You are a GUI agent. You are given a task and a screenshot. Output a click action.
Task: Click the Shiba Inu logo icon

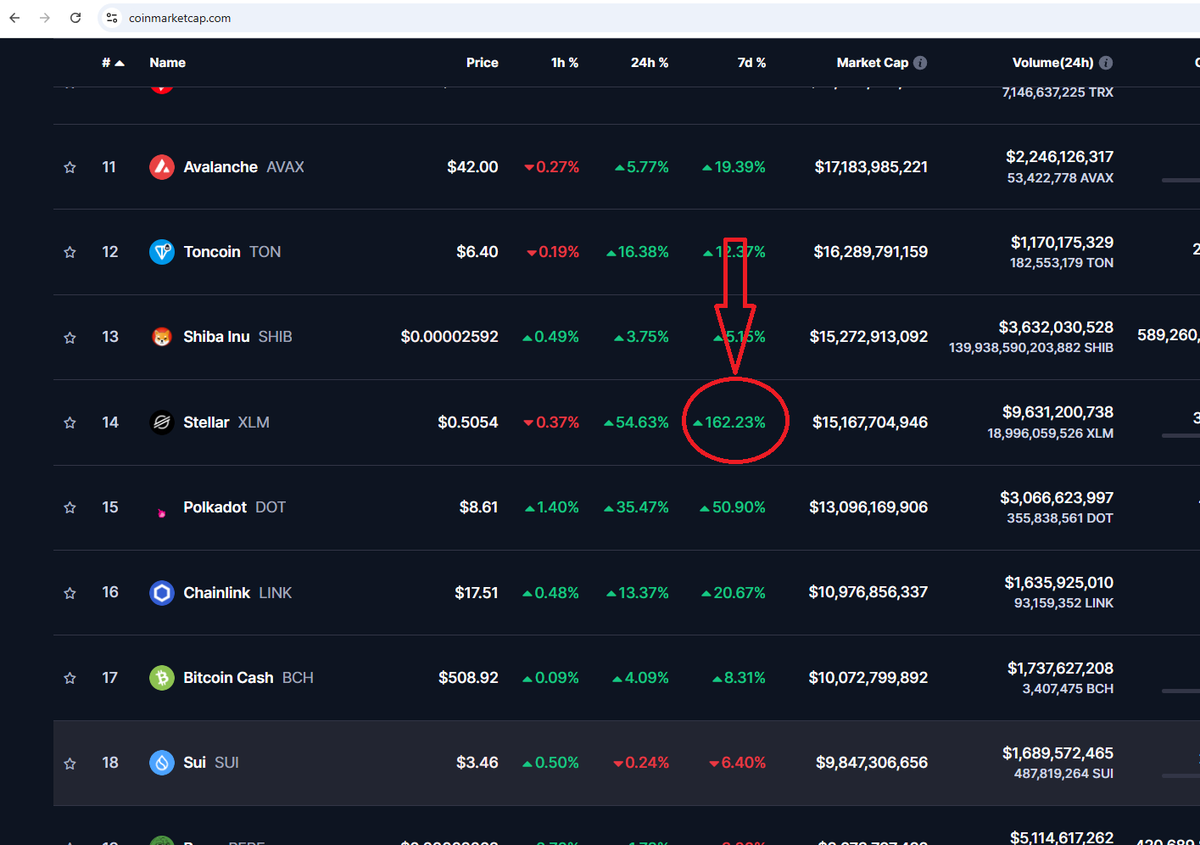coord(162,337)
